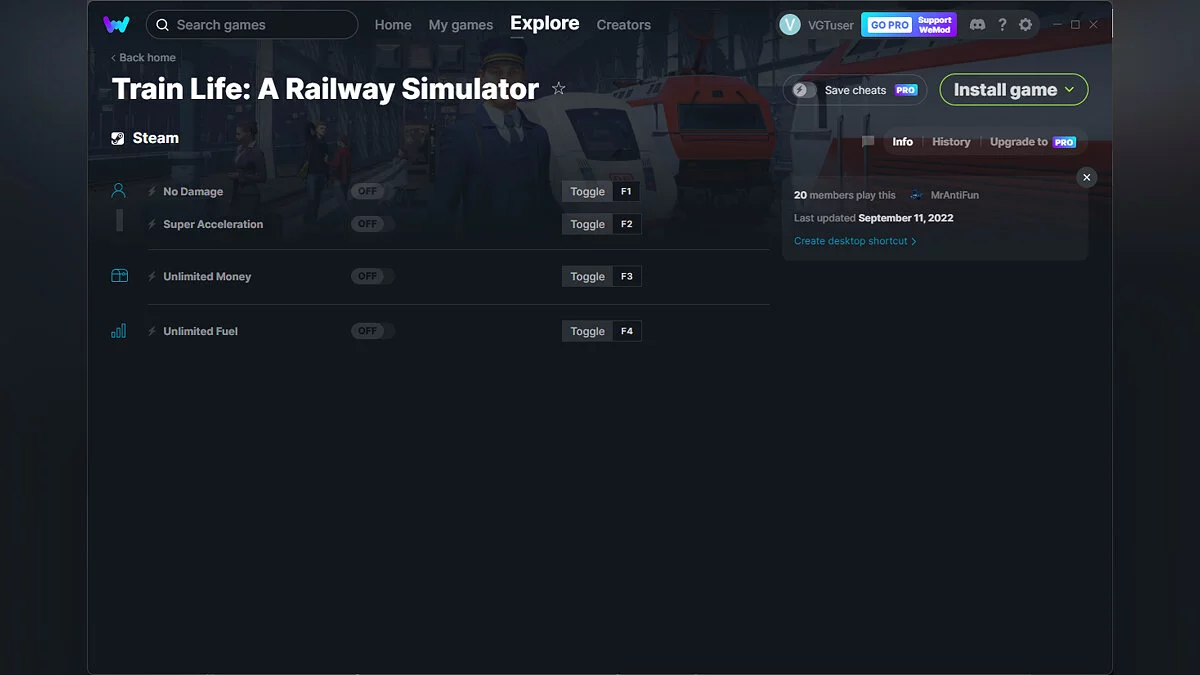Image resolution: width=1200 pixels, height=675 pixels.
Task: Click the F4 hotkey box
Action: click(627, 331)
